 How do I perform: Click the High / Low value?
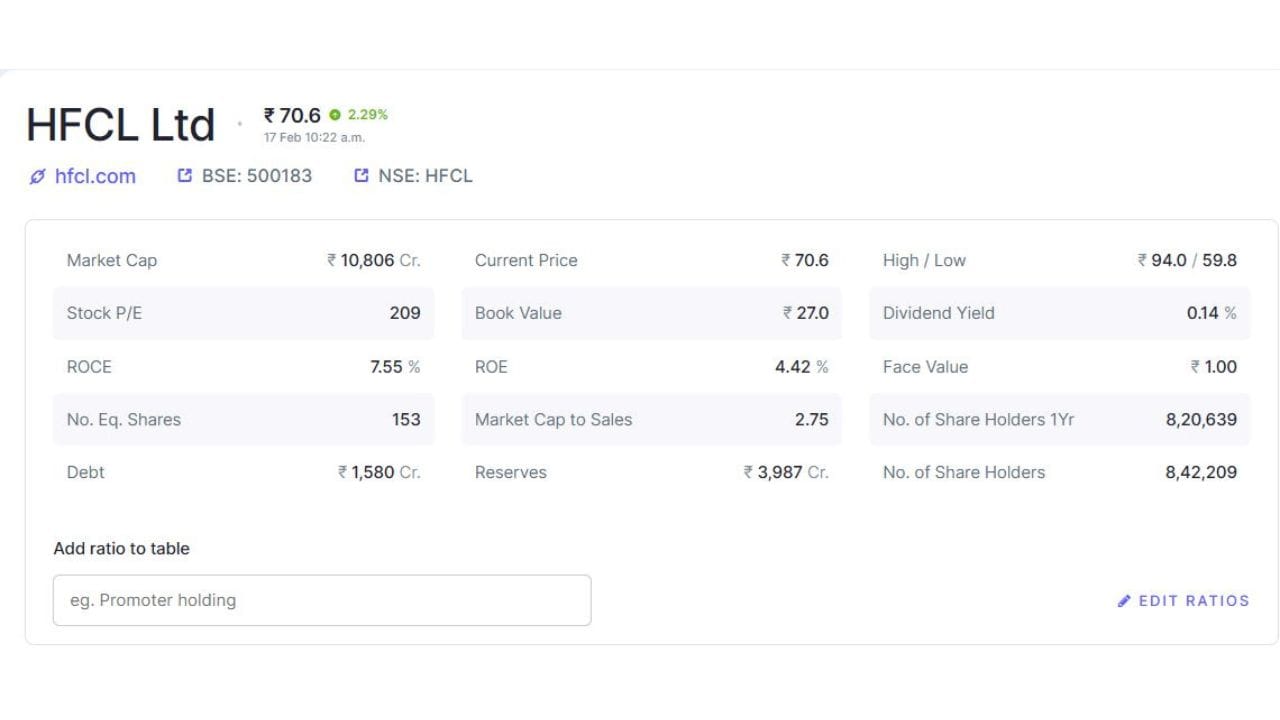(x=1187, y=260)
